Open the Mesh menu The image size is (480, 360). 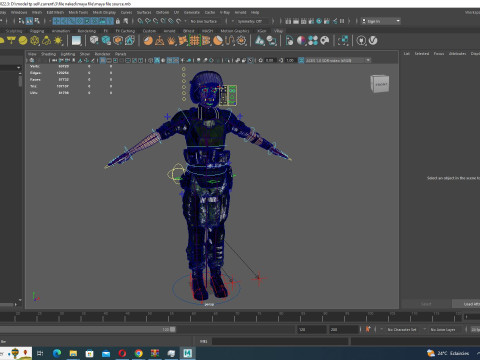[x=37, y=12]
